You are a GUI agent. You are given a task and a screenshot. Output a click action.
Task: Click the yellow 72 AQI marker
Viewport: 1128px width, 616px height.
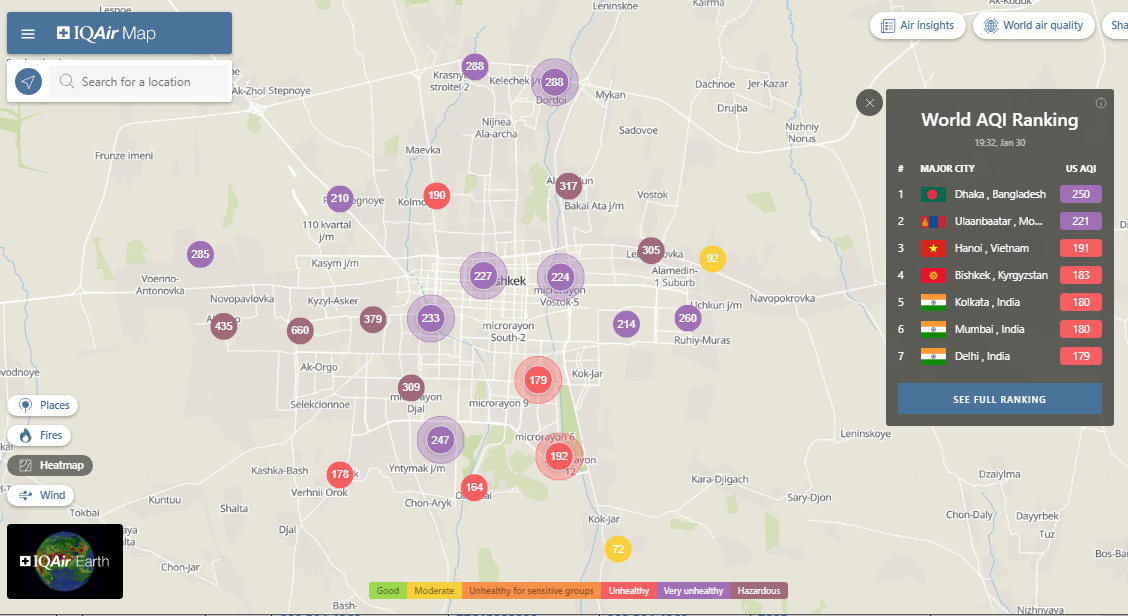pyautogui.click(x=618, y=549)
